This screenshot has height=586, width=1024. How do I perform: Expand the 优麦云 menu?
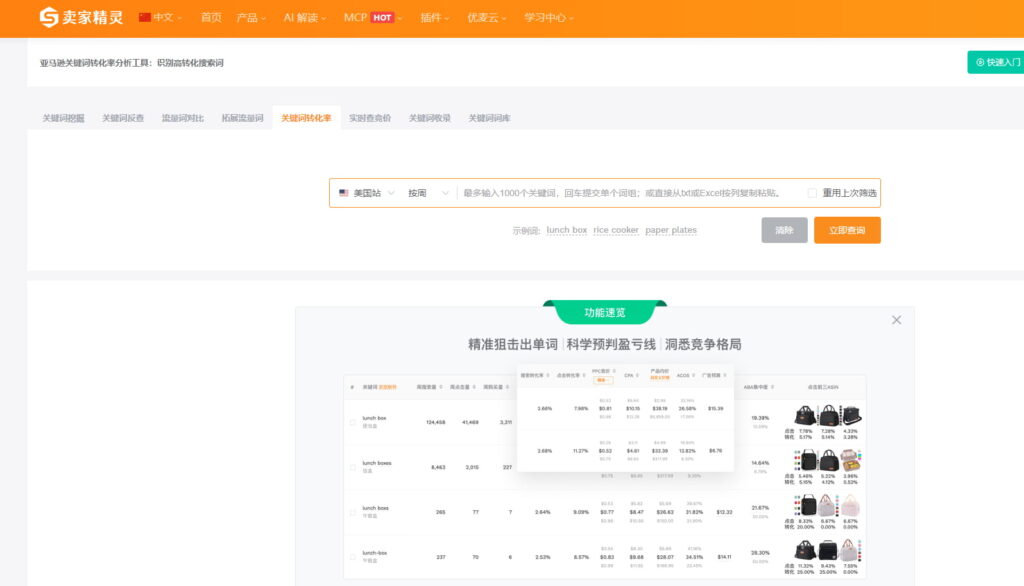[x=487, y=18]
